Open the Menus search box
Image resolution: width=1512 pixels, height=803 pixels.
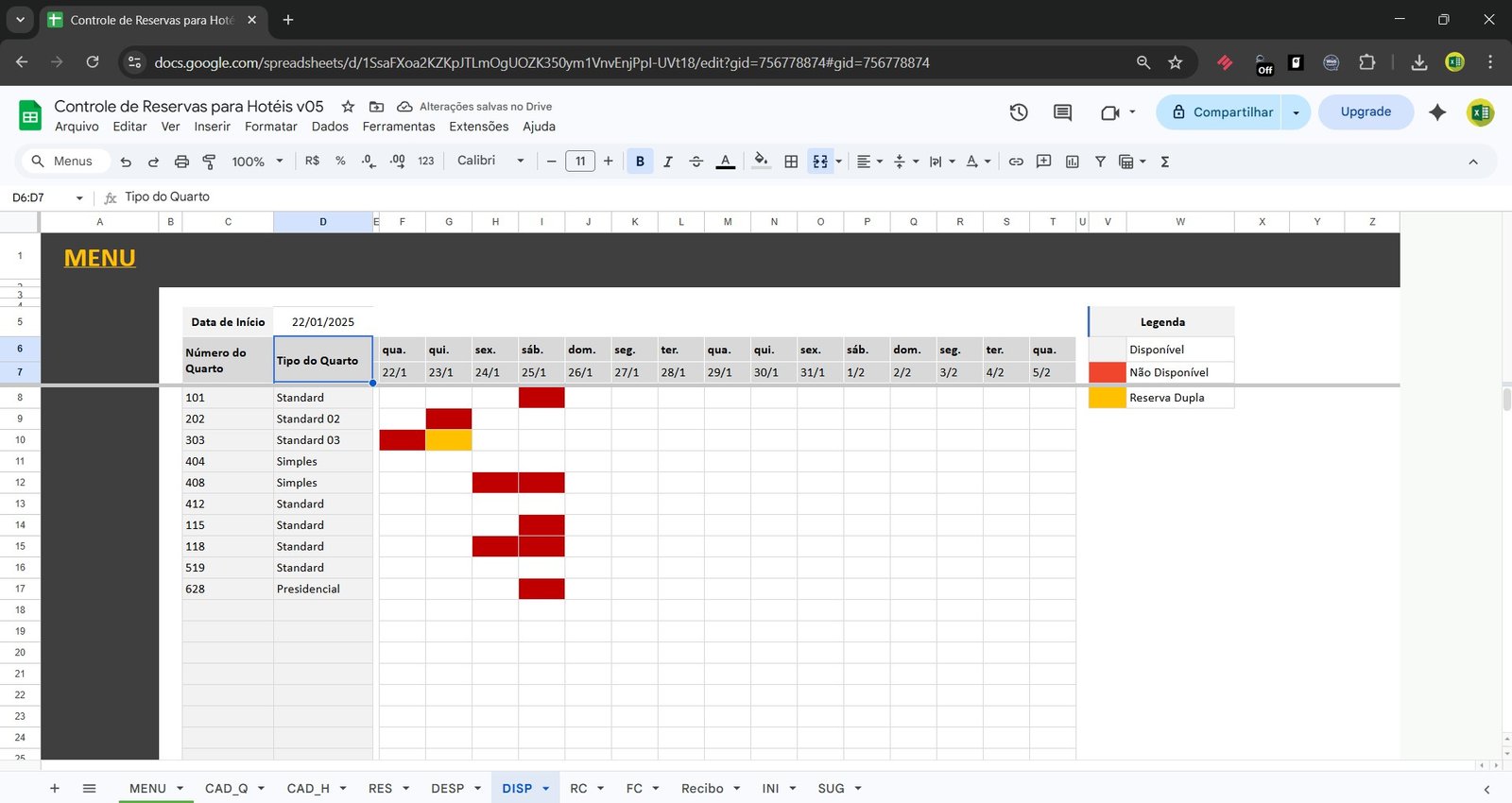[x=64, y=162]
